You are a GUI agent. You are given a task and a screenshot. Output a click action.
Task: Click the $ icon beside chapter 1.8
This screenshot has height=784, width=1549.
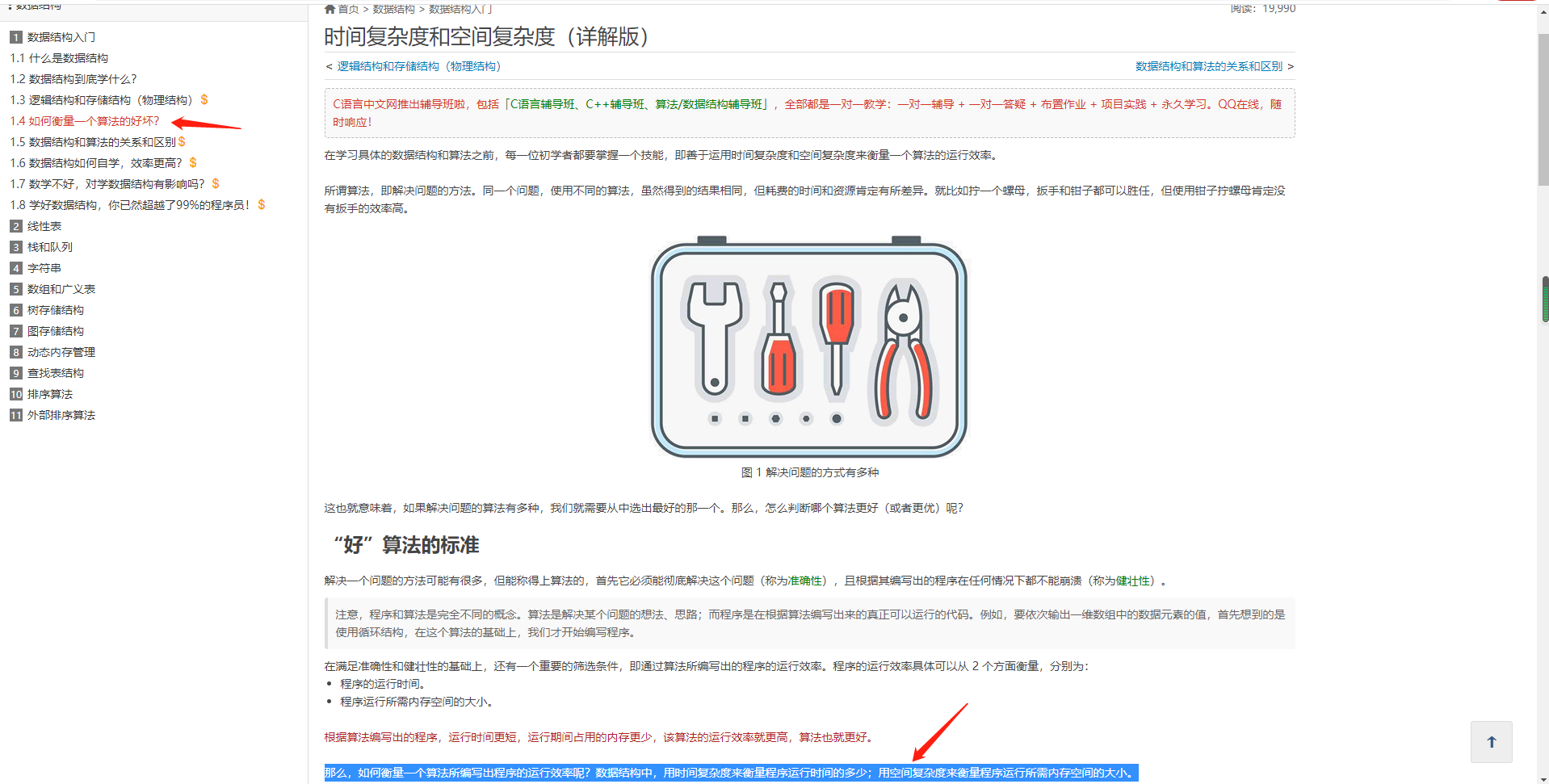260,204
